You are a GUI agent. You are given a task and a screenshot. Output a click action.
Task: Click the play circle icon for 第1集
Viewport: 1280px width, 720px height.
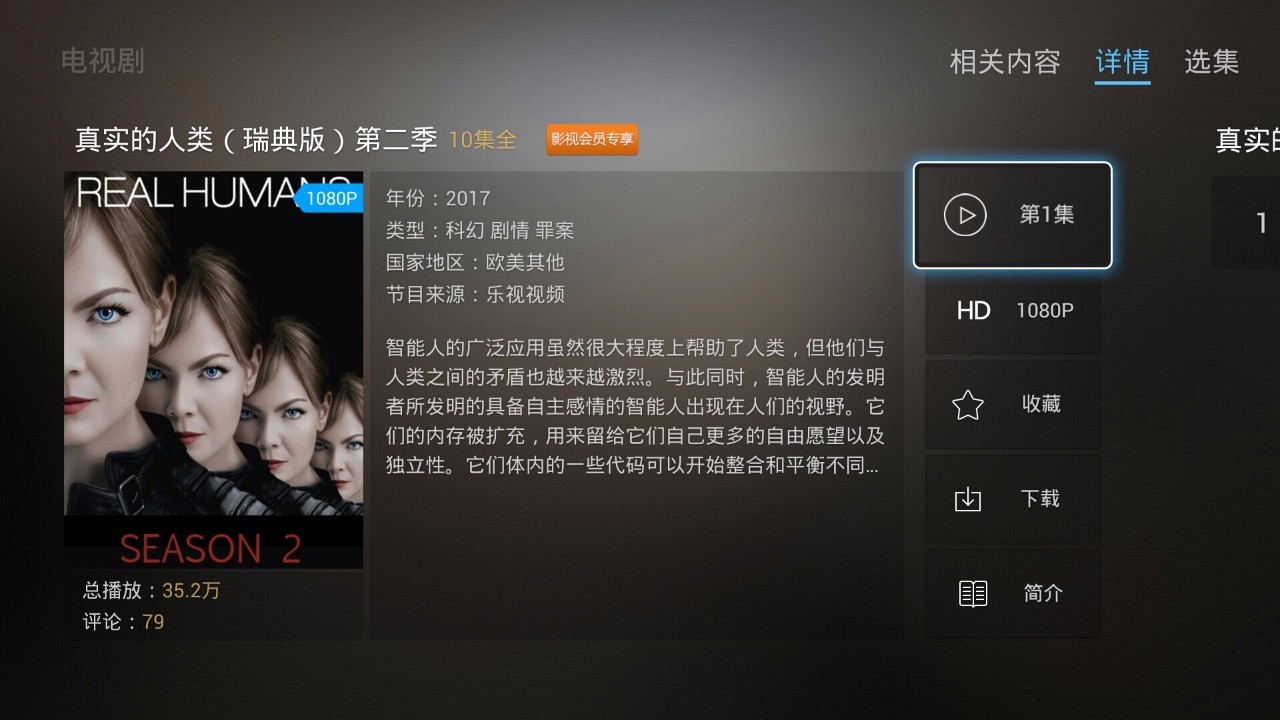[x=965, y=215]
